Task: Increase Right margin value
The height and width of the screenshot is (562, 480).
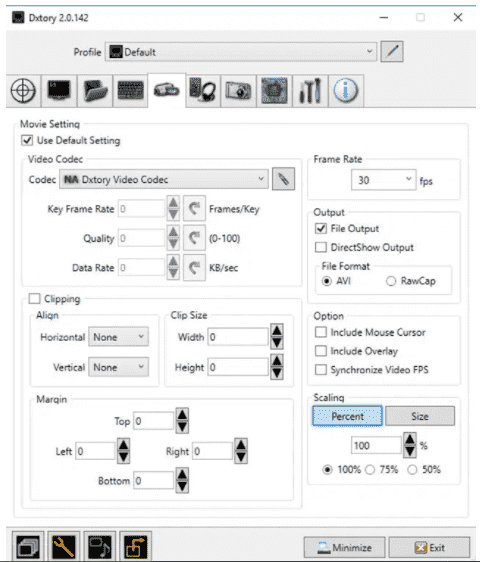Action: [241, 444]
